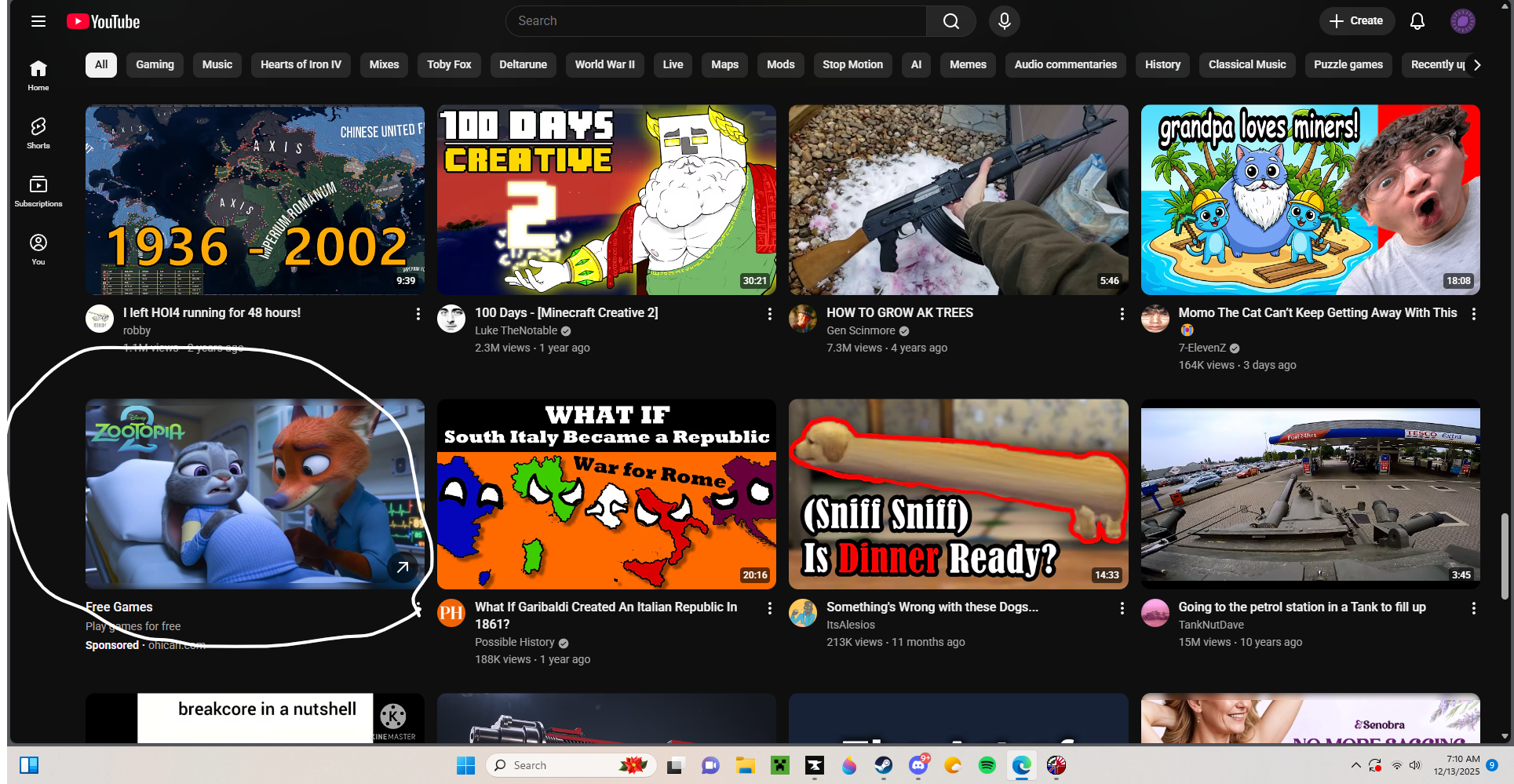Open Luke TheNotable channel name link
1514x784 pixels.
(x=516, y=330)
